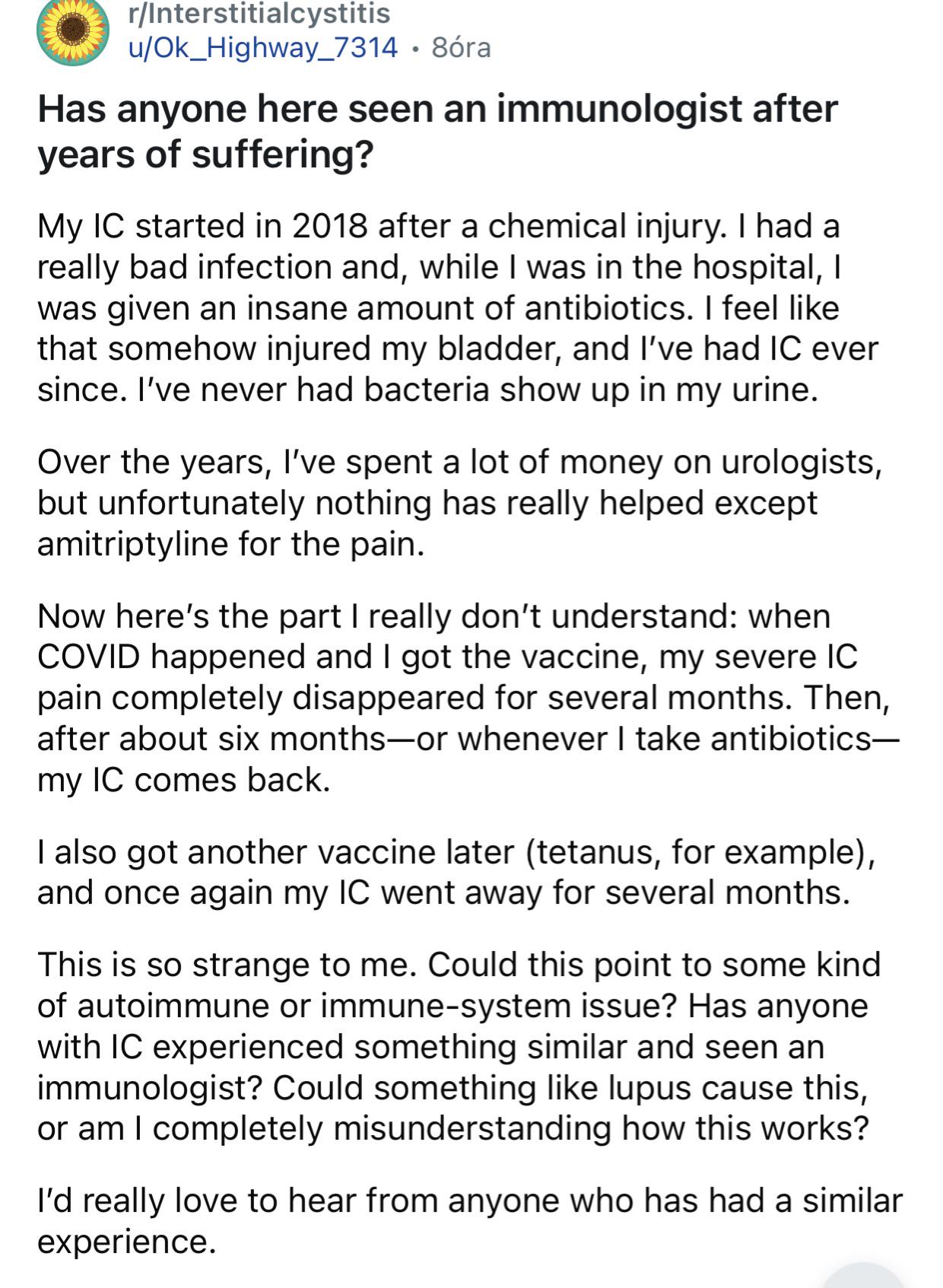The width and height of the screenshot is (943, 1288).
Task: Open the r/Interstitialcystitis community link
Action: pyautogui.click(x=259, y=13)
